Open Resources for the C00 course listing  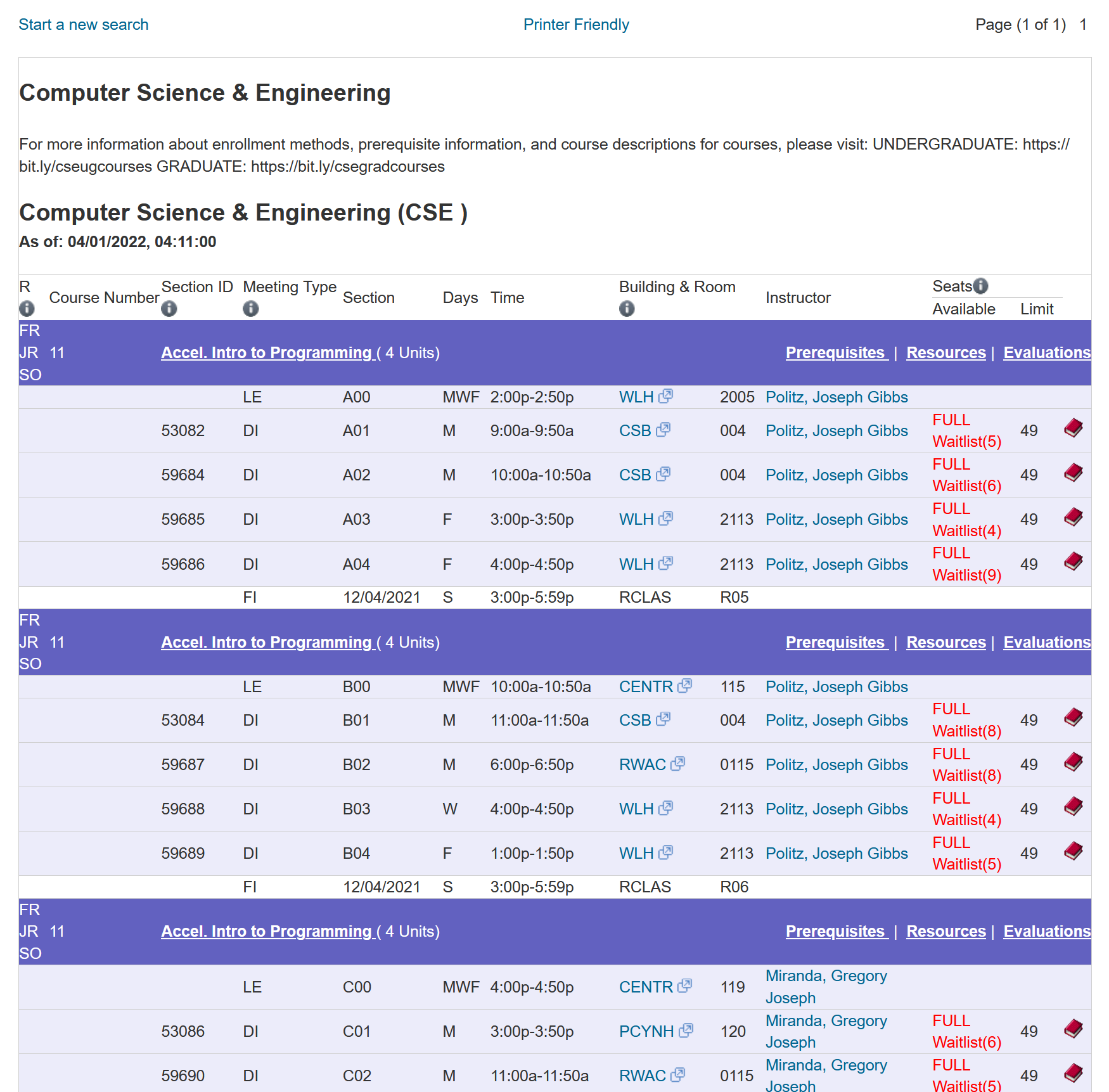pyautogui.click(x=946, y=932)
